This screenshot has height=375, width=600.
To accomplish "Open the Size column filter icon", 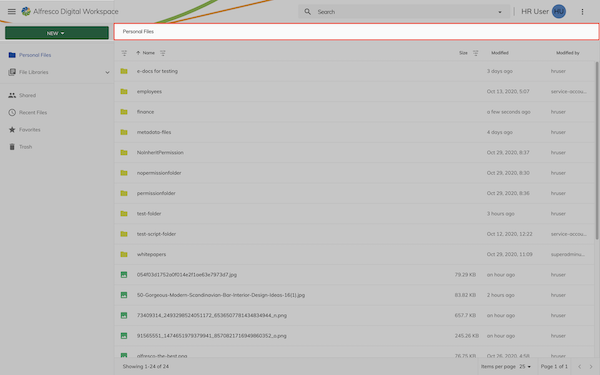I will (475, 53).
